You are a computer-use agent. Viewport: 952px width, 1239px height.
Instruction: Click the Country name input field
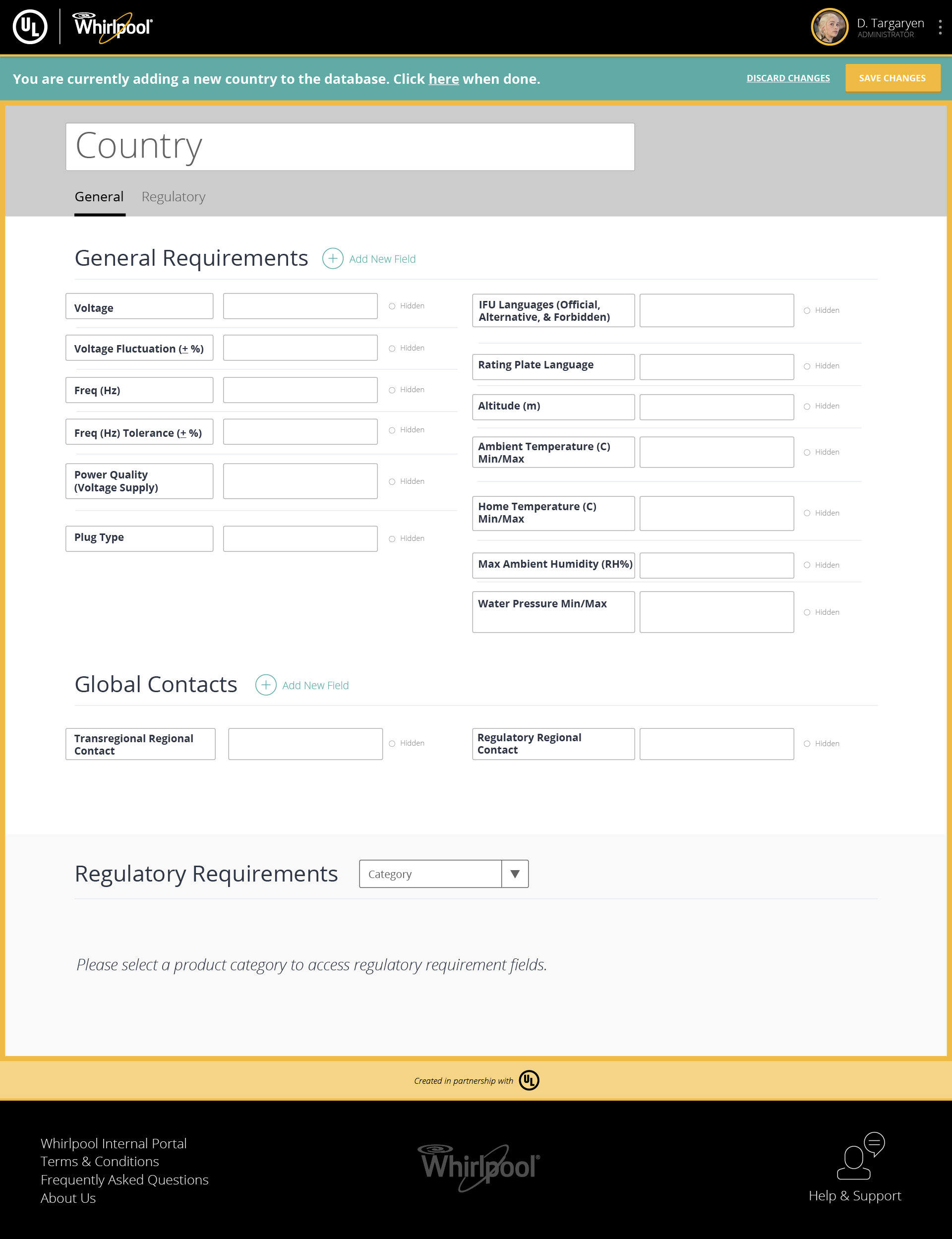(x=350, y=147)
